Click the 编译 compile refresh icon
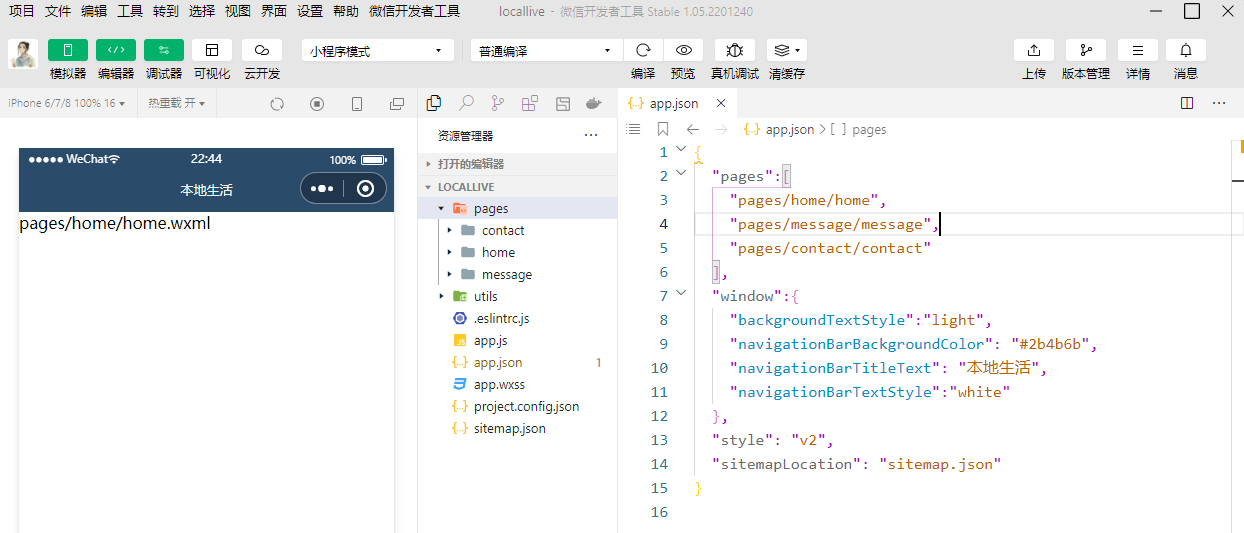The height and width of the screenshot is (533, 1244). (x=643, y=50)
